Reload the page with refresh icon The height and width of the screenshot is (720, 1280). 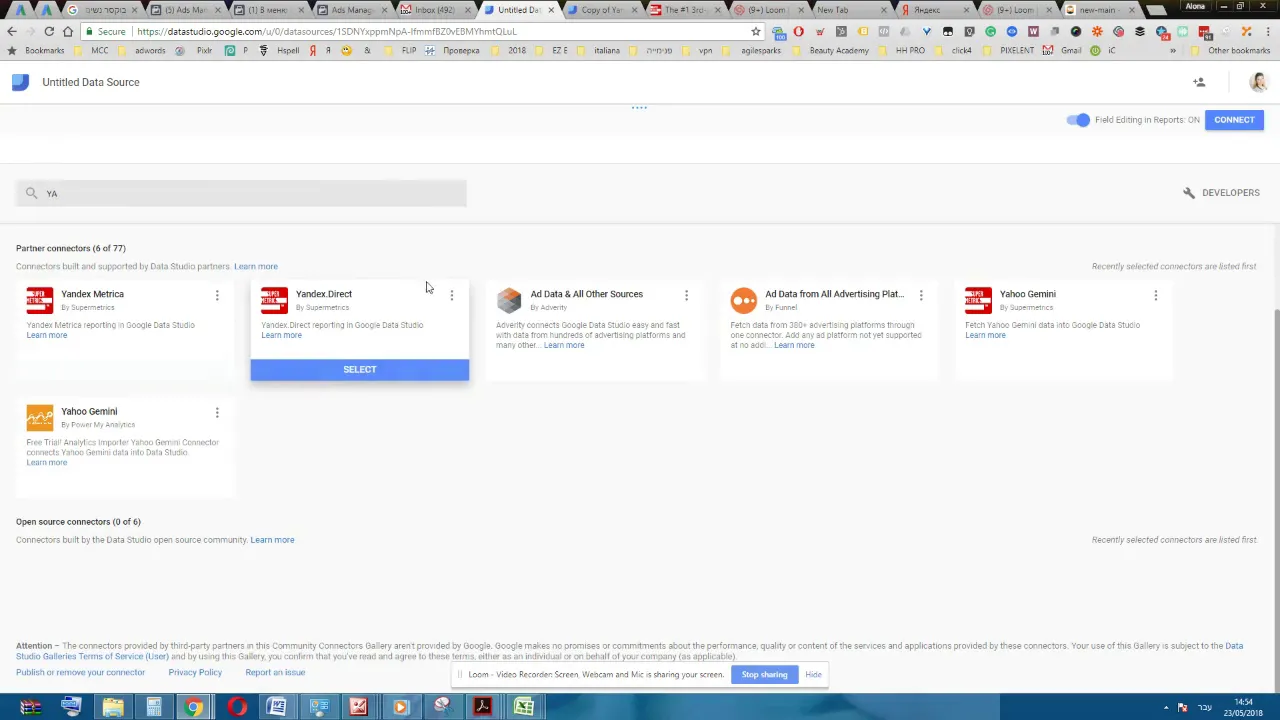coord(49,31)
